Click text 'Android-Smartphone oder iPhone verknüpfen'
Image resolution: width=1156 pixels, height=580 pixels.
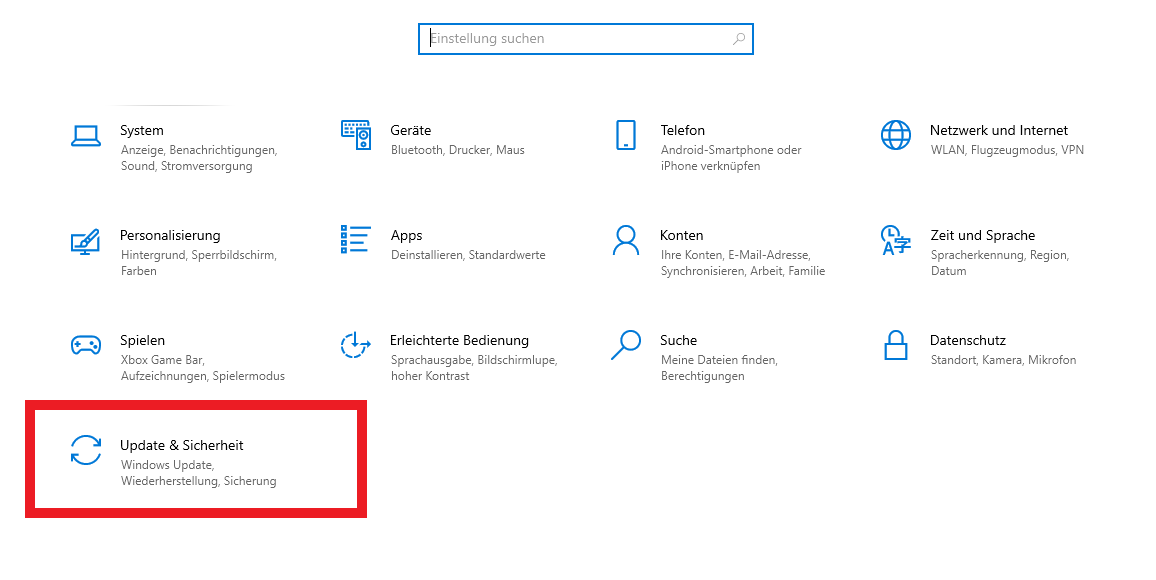[x=731, y=158]
